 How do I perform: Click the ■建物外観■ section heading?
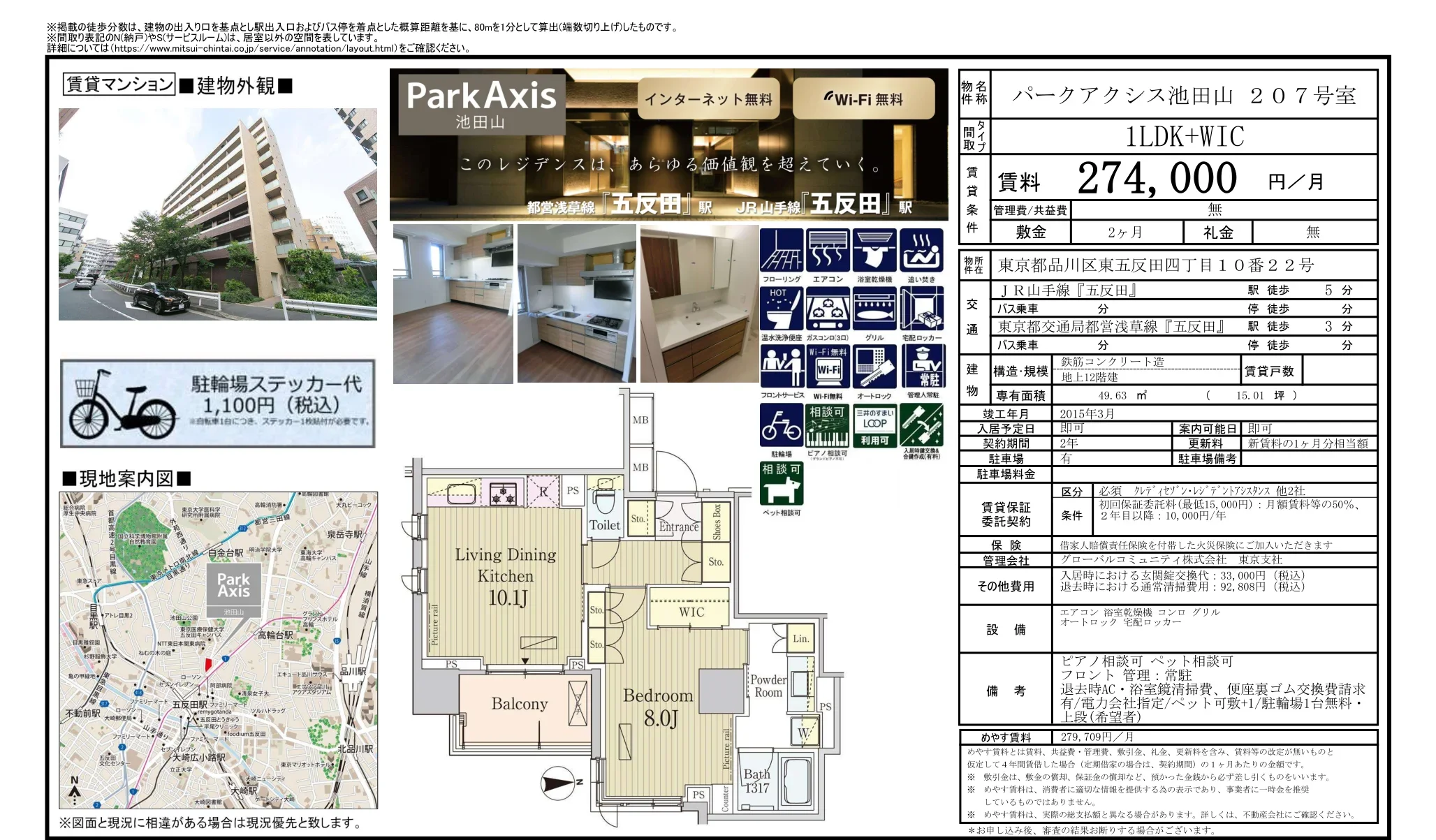pyautogui.click(x=236, y=86)
